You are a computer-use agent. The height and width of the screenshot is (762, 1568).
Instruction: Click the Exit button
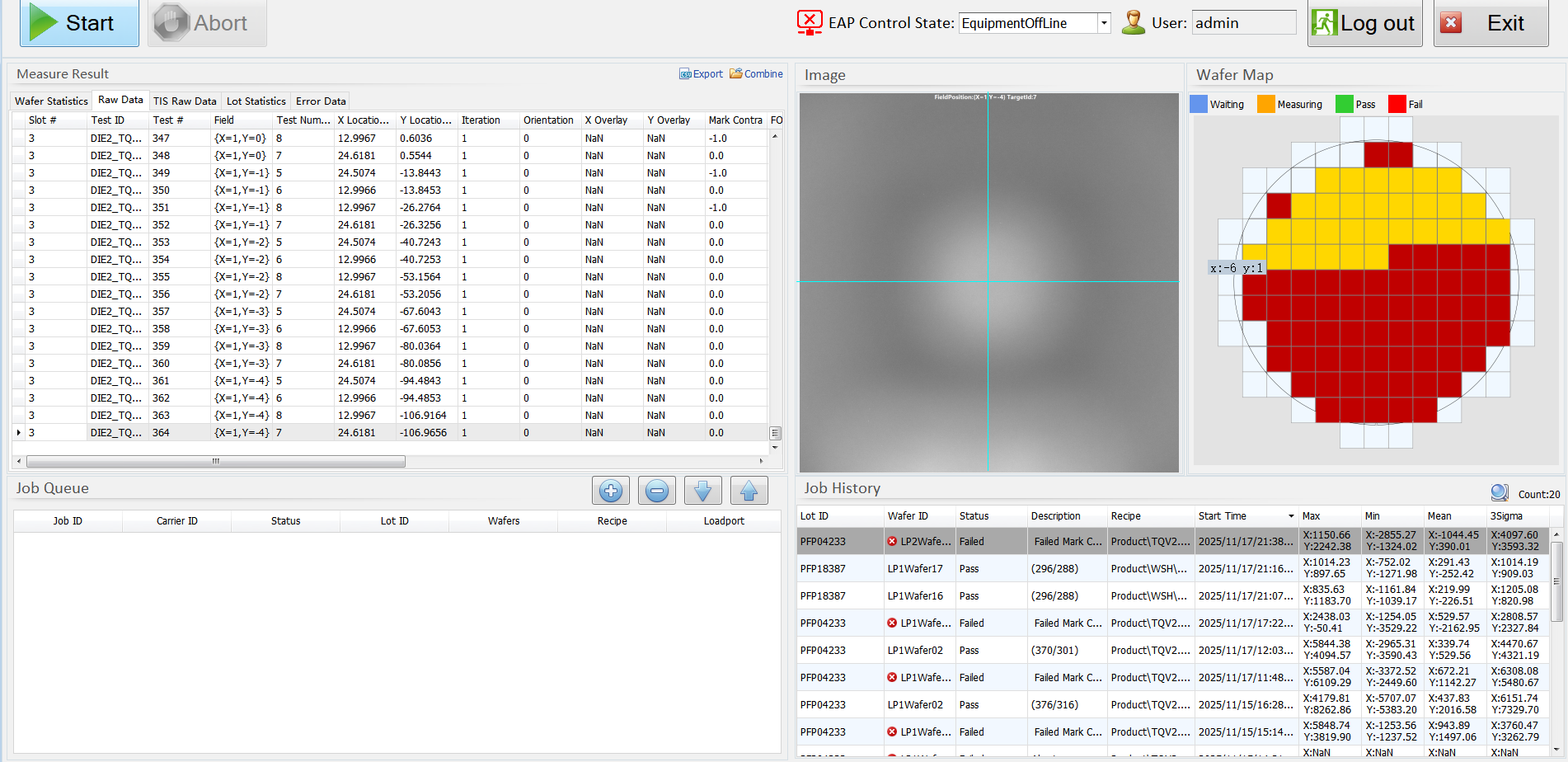pos(1491,23)
